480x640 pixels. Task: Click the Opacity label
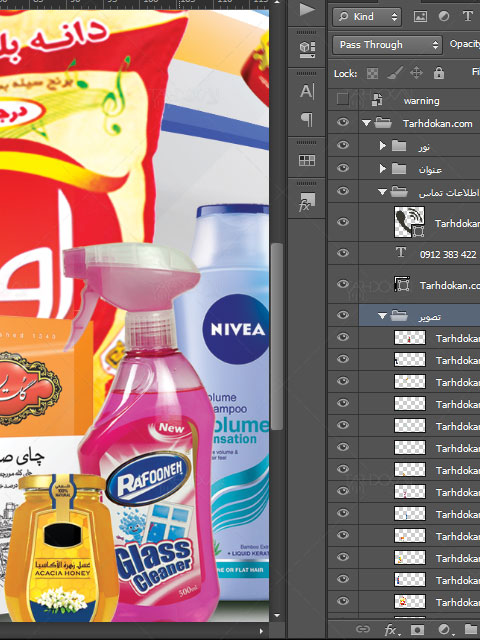tap(464, 44)
